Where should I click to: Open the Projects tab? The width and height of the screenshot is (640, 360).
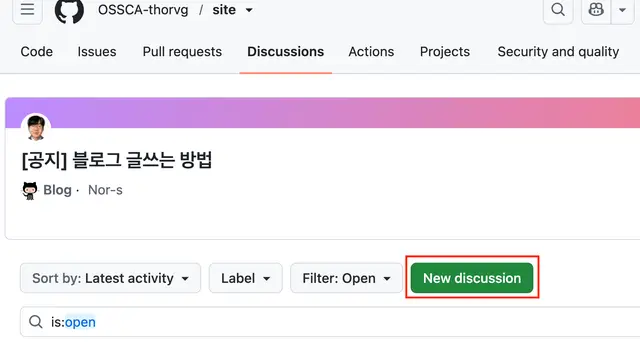[445, 52]
